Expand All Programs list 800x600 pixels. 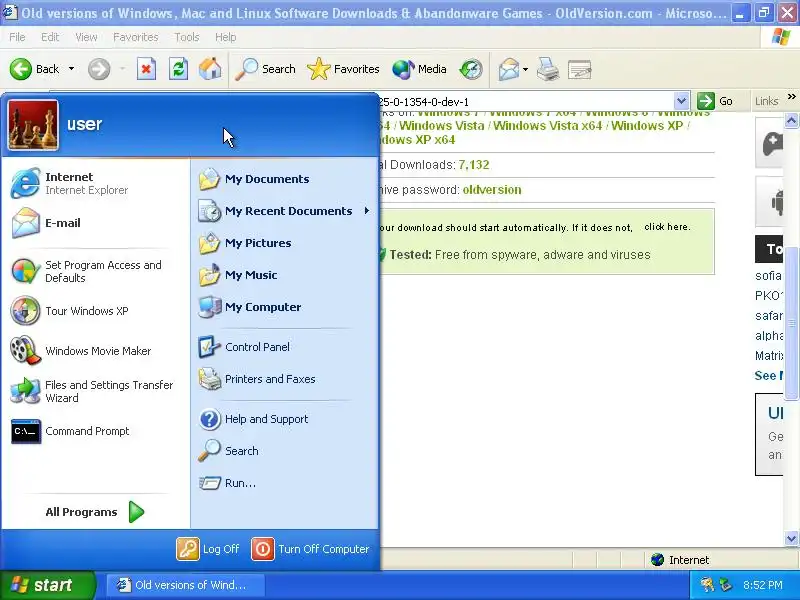click(x=95, y=512)
